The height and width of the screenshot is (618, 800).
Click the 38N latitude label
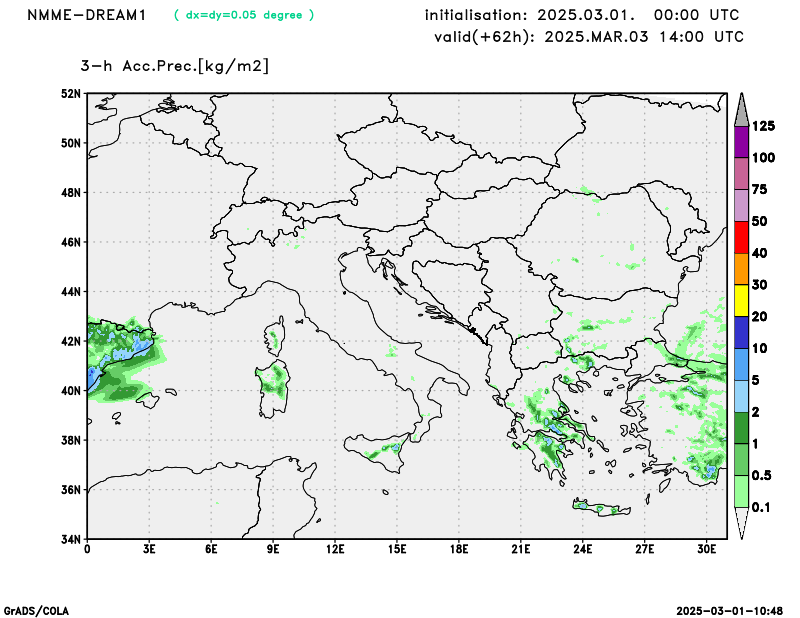71,440
